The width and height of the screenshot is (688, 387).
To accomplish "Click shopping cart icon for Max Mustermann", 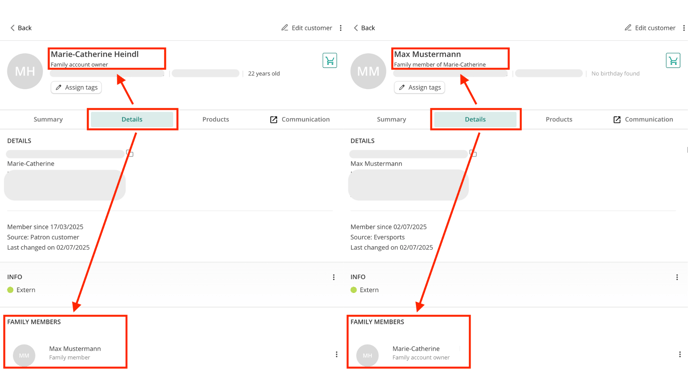I will click(x=673, y=61).
